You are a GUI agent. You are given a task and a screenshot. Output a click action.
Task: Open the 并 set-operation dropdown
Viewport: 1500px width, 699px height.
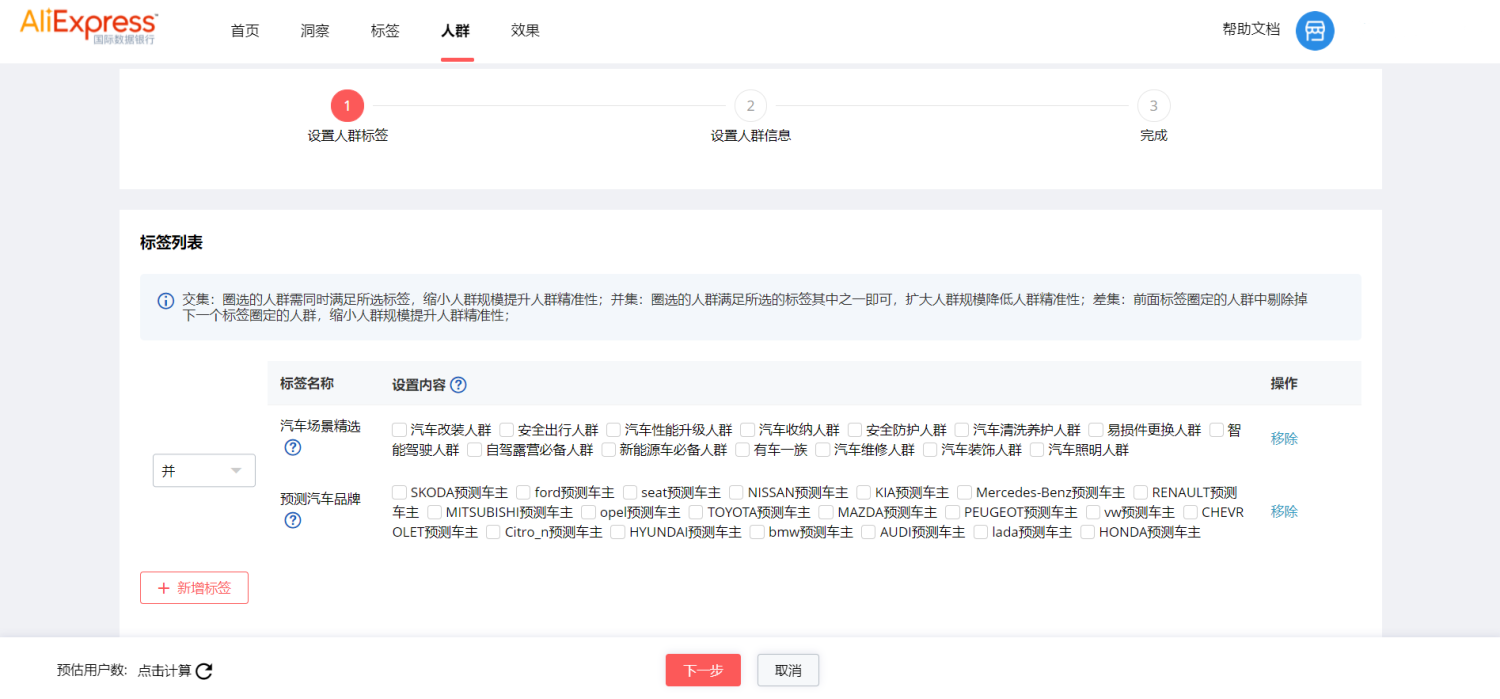204,470
